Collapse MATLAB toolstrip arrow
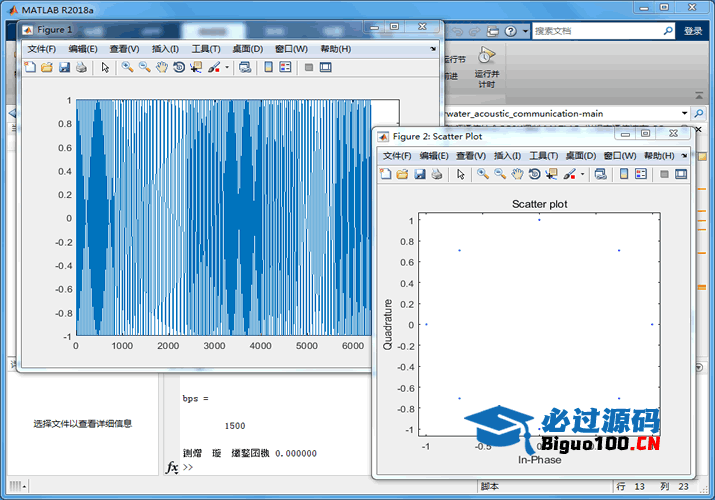This screenshot has width=715, height=500. (x=699, y=95)
